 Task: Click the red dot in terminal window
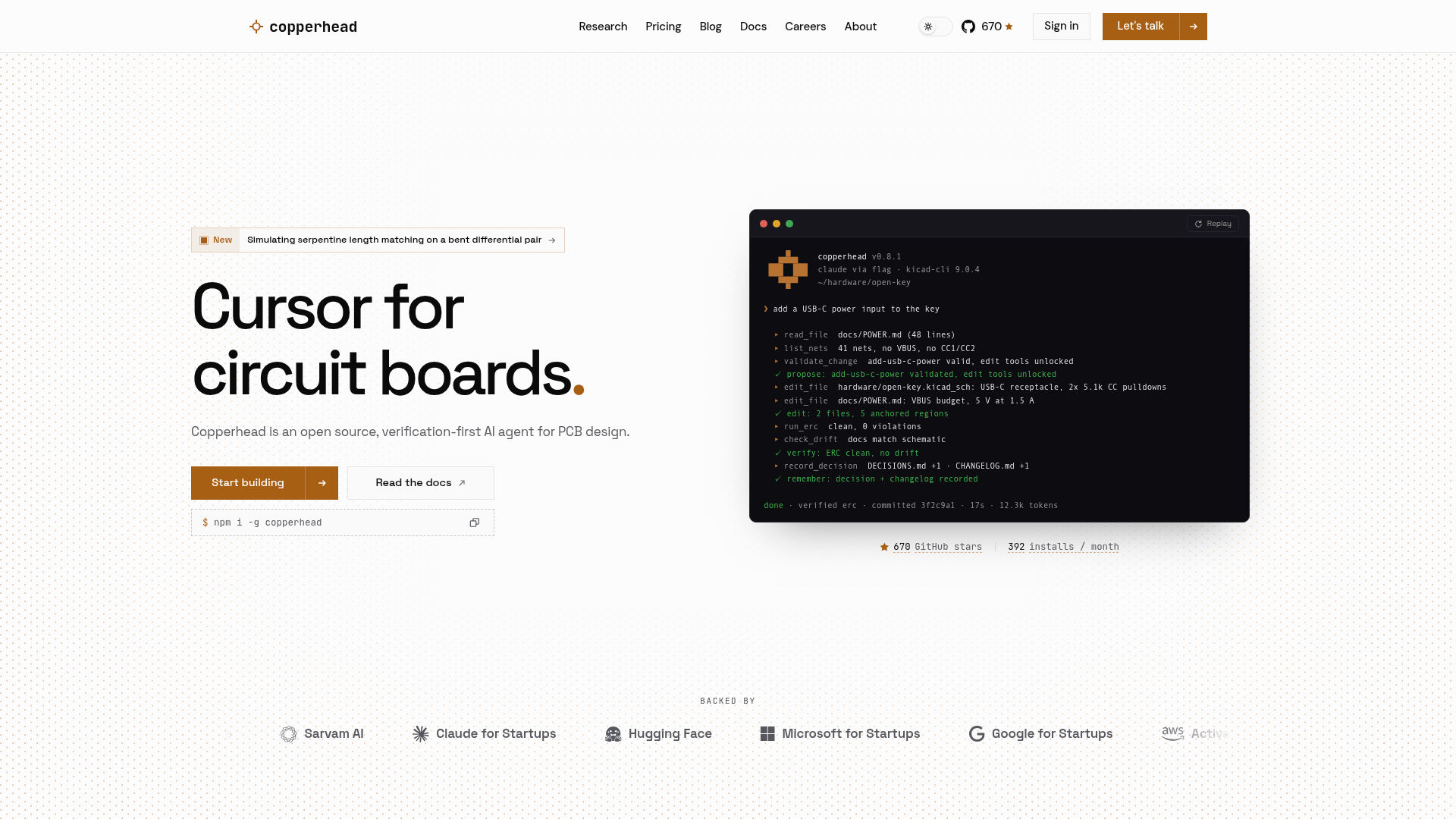tap(764, 224)
